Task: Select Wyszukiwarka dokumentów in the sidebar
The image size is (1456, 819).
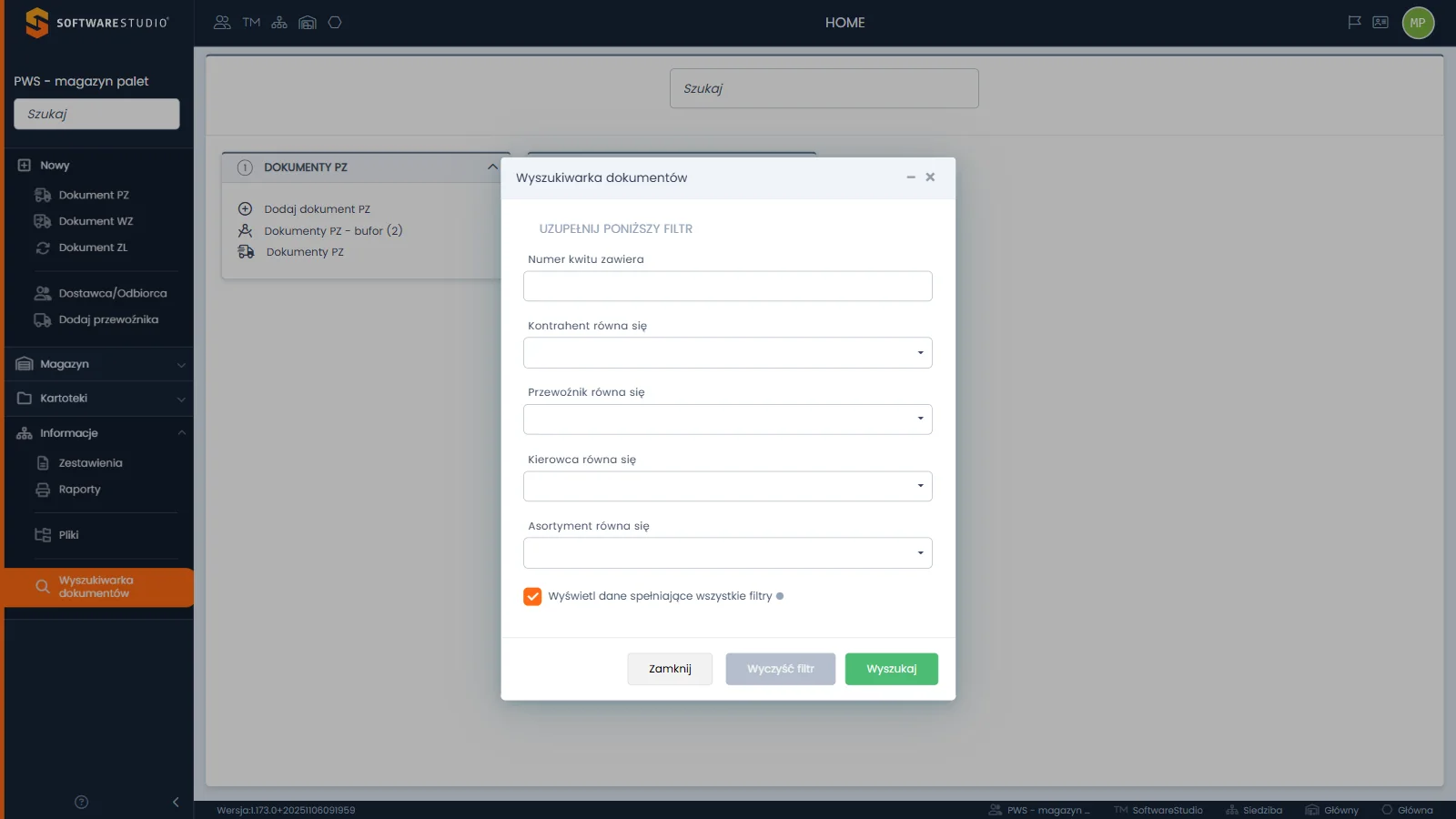Action: click(x=99, y=587)
